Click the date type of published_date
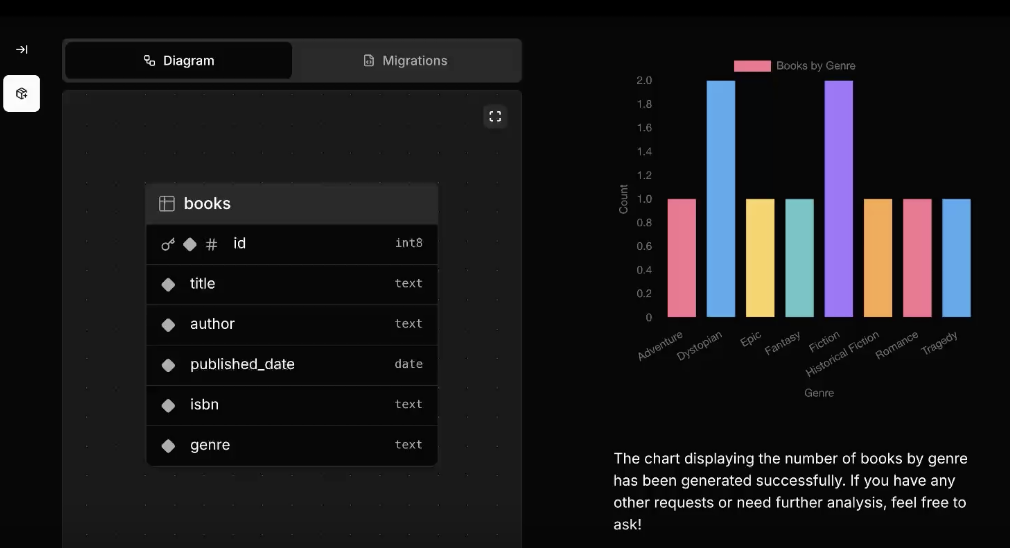Screen dimensions: 1010x548 click(408, 364)
